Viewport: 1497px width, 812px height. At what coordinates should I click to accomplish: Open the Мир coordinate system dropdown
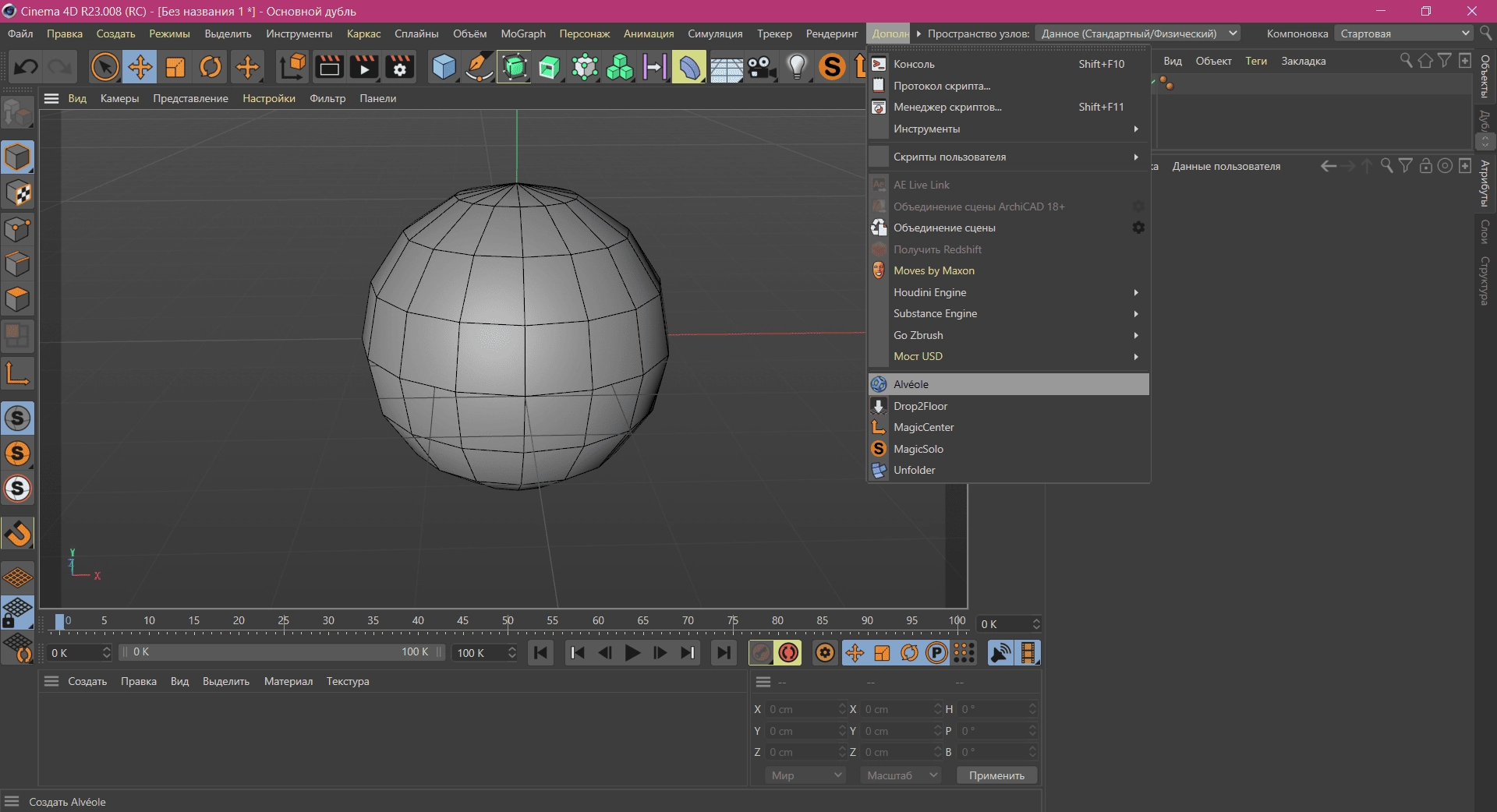(805, 775)
